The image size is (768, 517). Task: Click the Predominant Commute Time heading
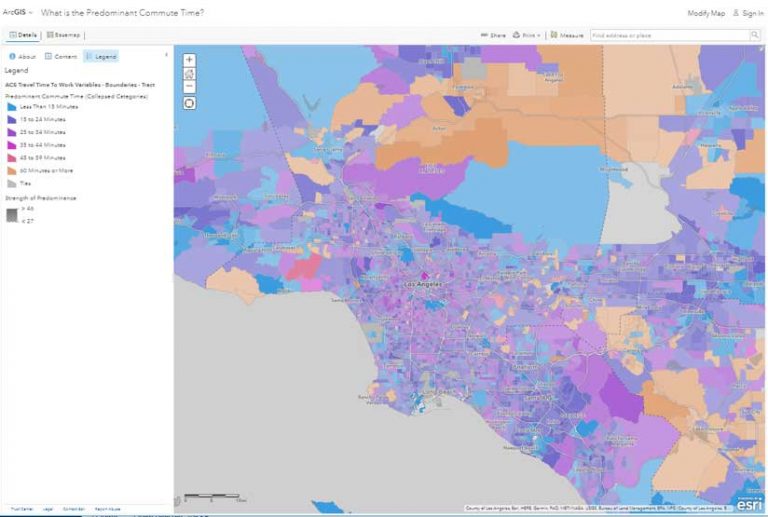(76, 96)
